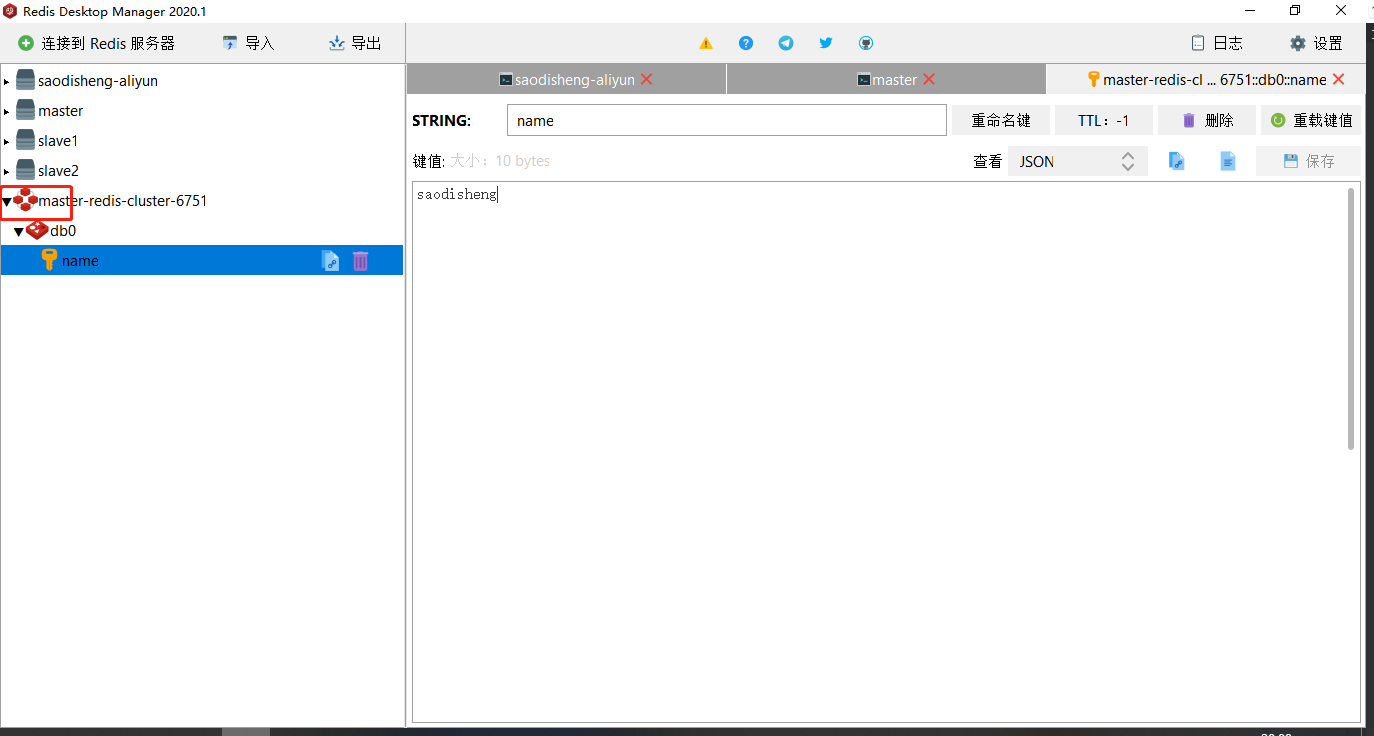Click the blue document value icon

tap(1228, 161)
